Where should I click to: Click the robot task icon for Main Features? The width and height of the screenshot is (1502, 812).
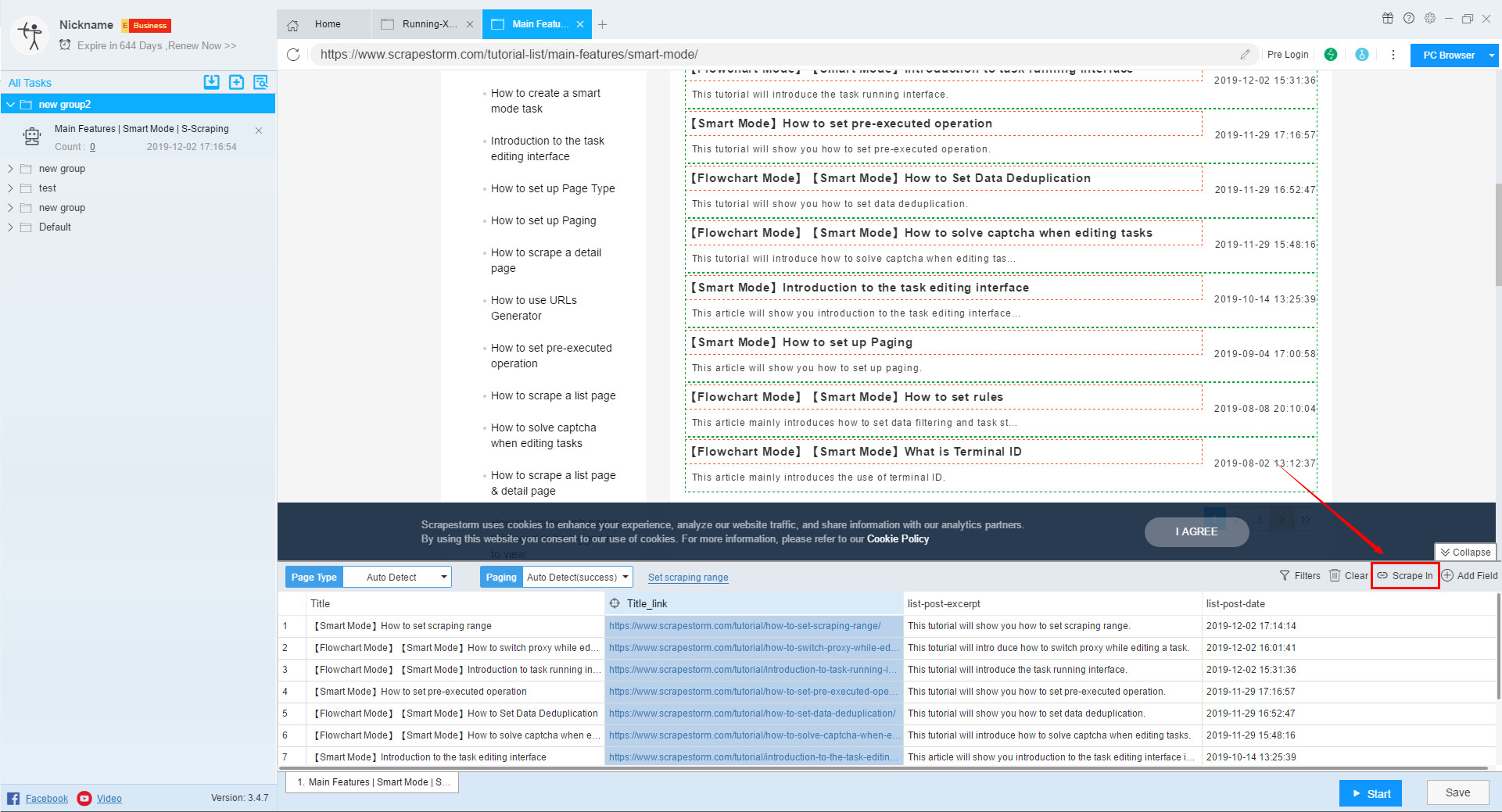click(32, 137)
